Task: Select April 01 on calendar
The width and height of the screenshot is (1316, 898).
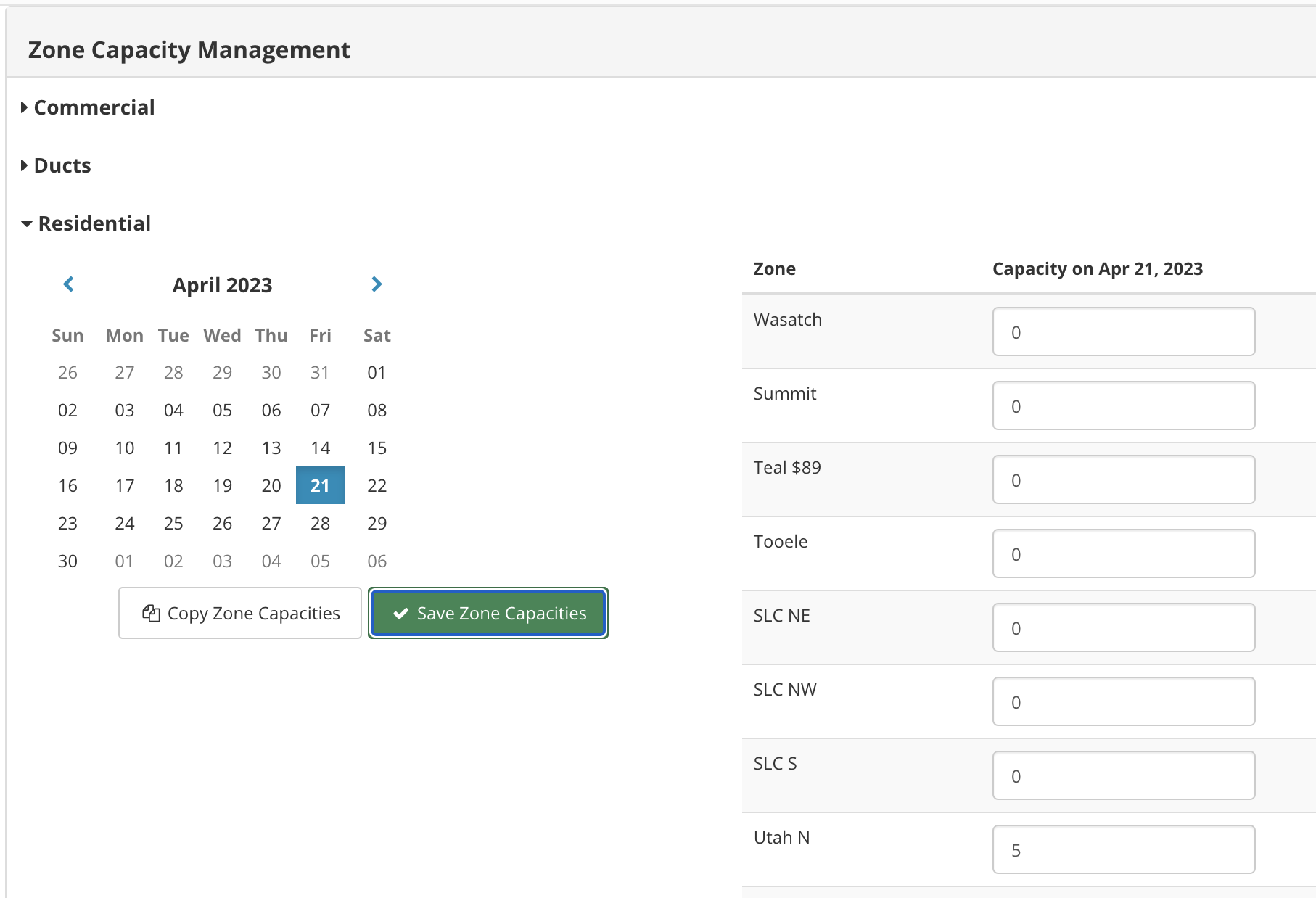Action: coord(377,372)
